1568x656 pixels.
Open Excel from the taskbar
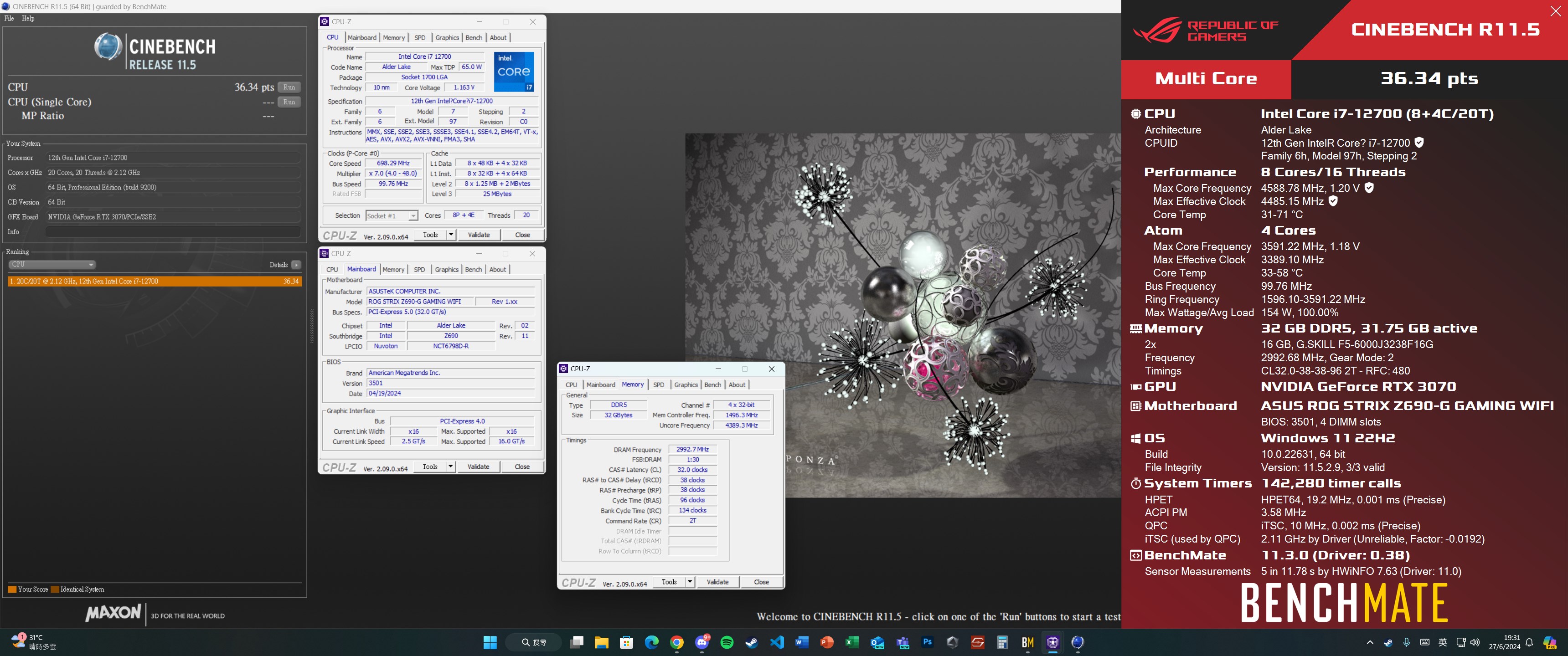pos(851,643)
